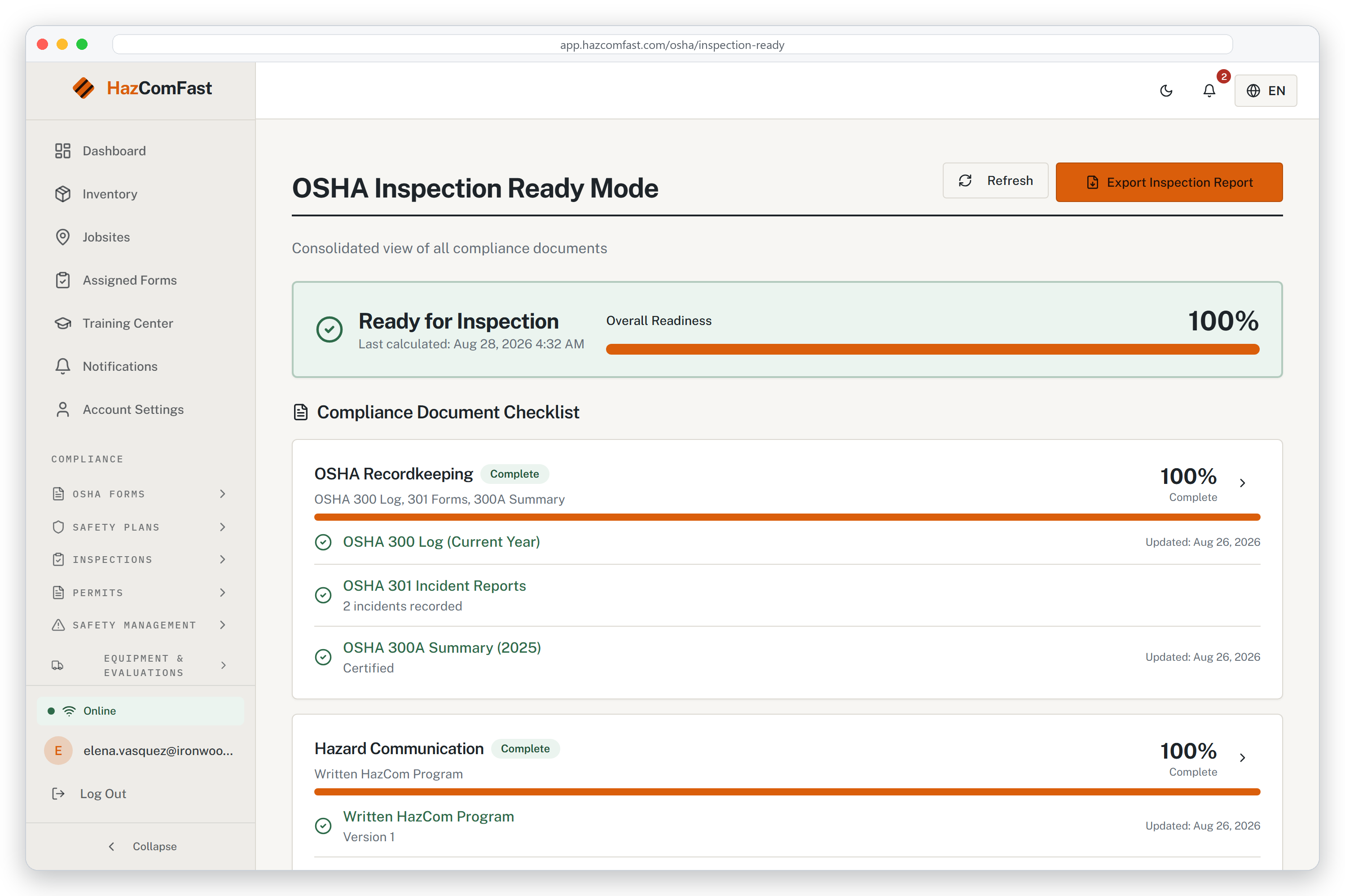Open Hazard Communication details chevron
Viewport: 1345px width, 896px height.
click(x=1242, y=758)
